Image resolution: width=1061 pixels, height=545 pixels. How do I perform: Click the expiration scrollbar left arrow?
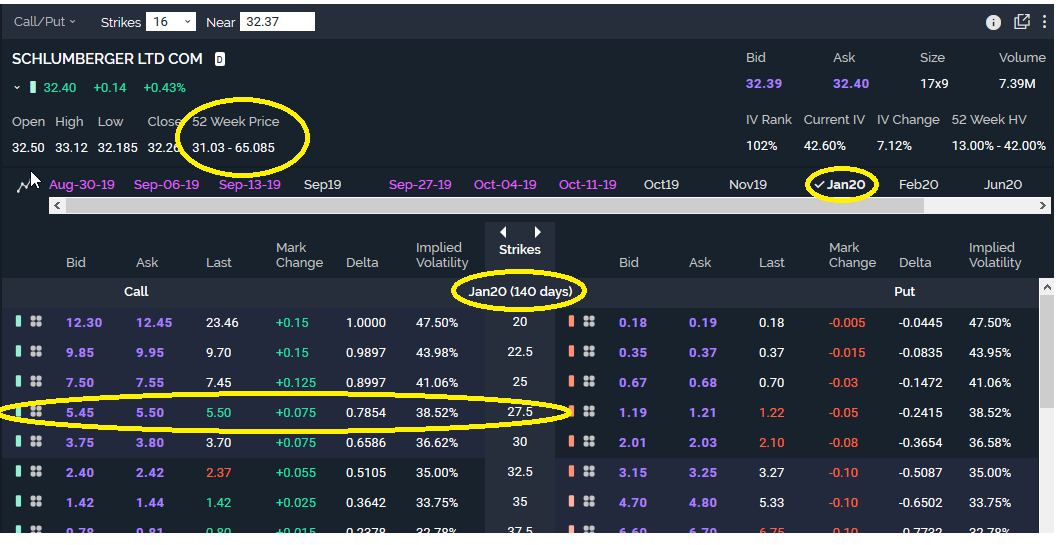point(57,205)
